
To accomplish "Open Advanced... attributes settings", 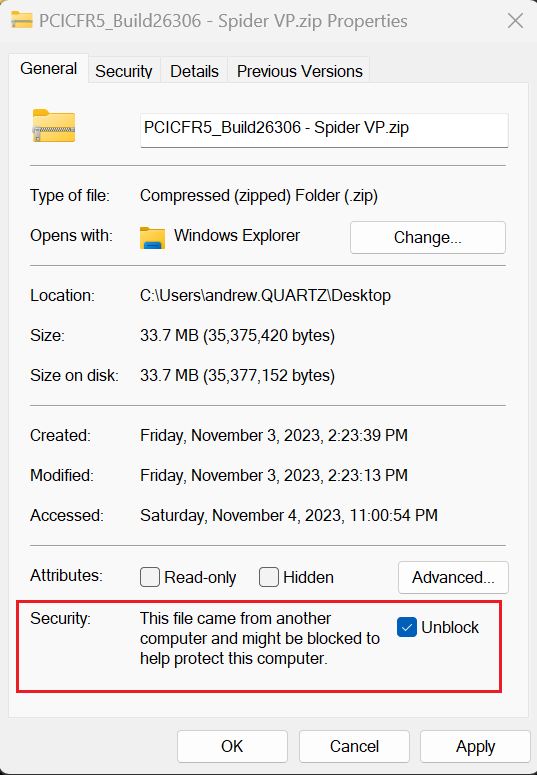I will [x=453, y=577].
